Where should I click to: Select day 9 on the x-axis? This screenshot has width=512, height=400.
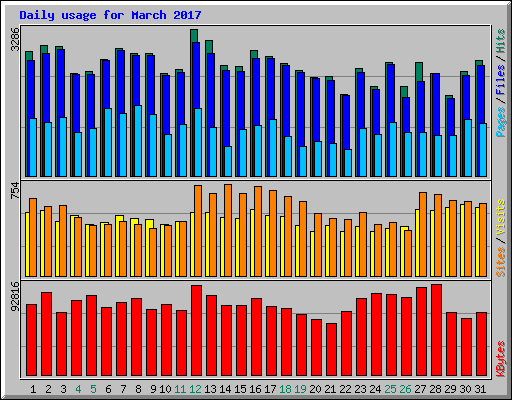[x=153, y=389]
